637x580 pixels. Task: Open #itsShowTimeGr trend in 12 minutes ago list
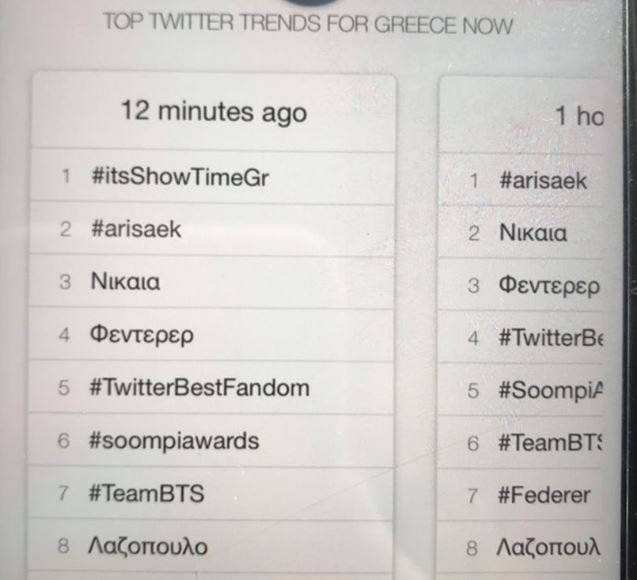click(180, 178)
